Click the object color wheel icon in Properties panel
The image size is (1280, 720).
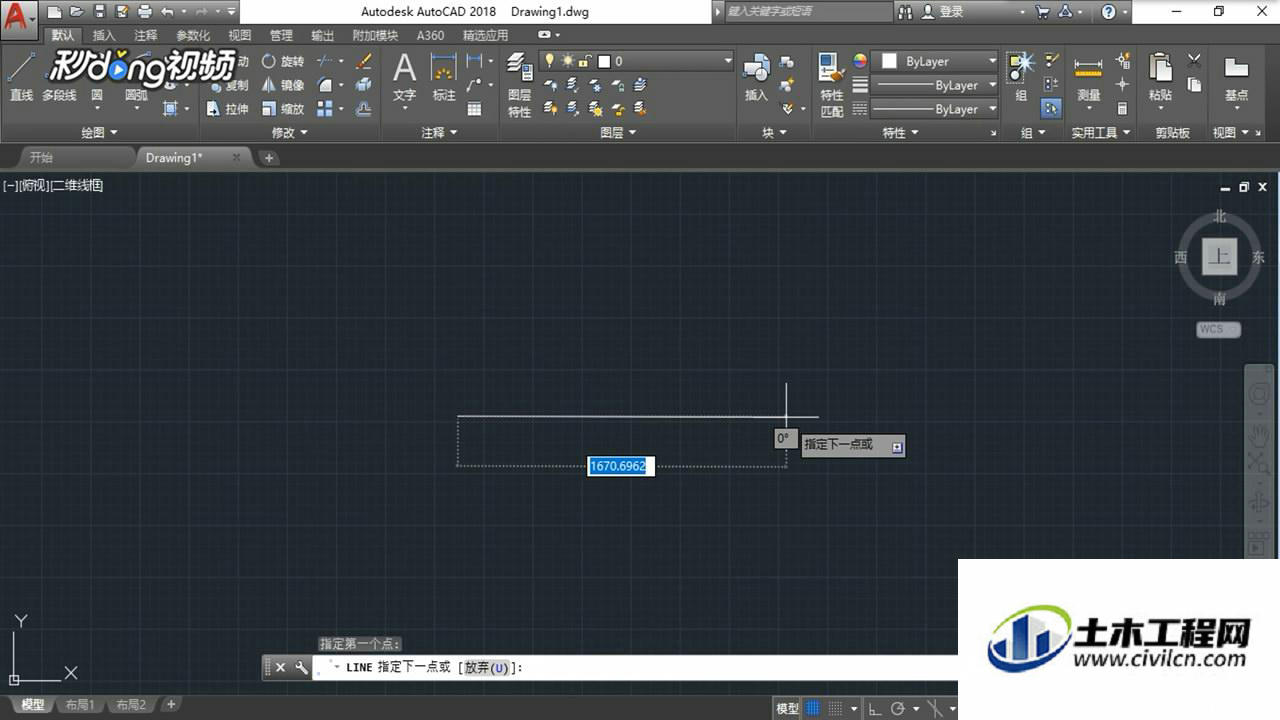click(860, 61)
